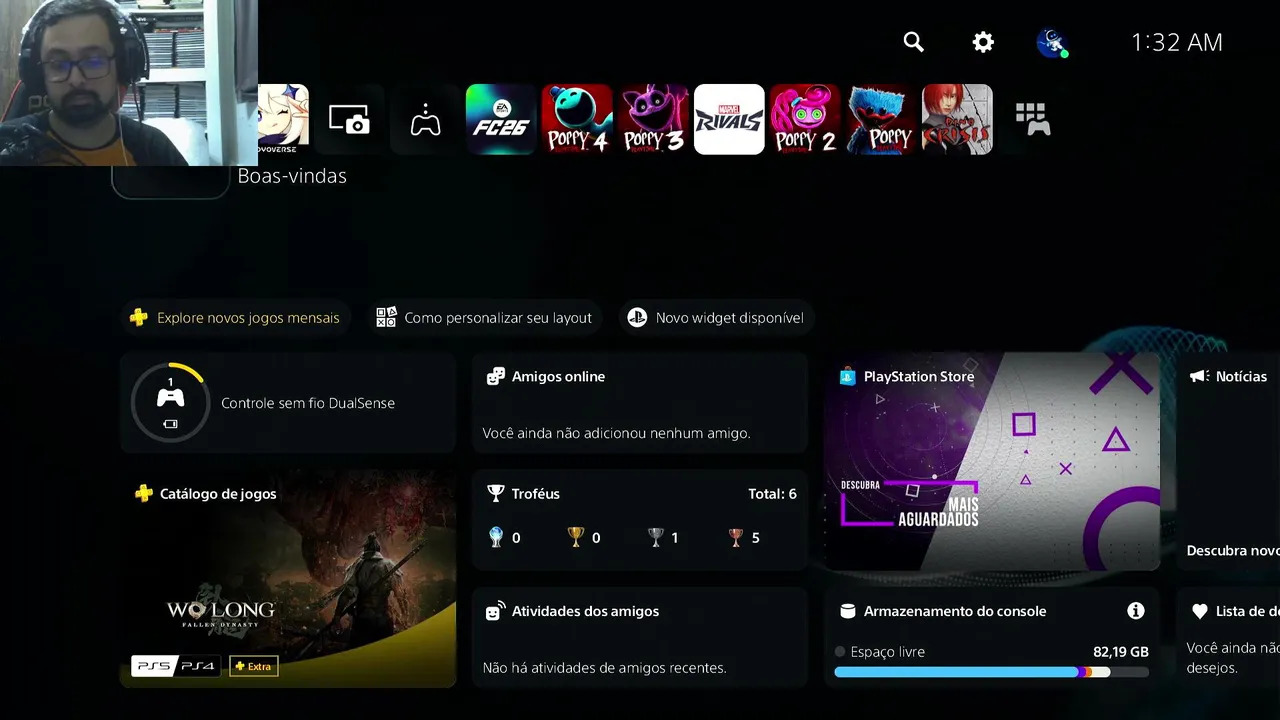Open the search magnifier icon

pyautogui.click(x=913, y=42)
